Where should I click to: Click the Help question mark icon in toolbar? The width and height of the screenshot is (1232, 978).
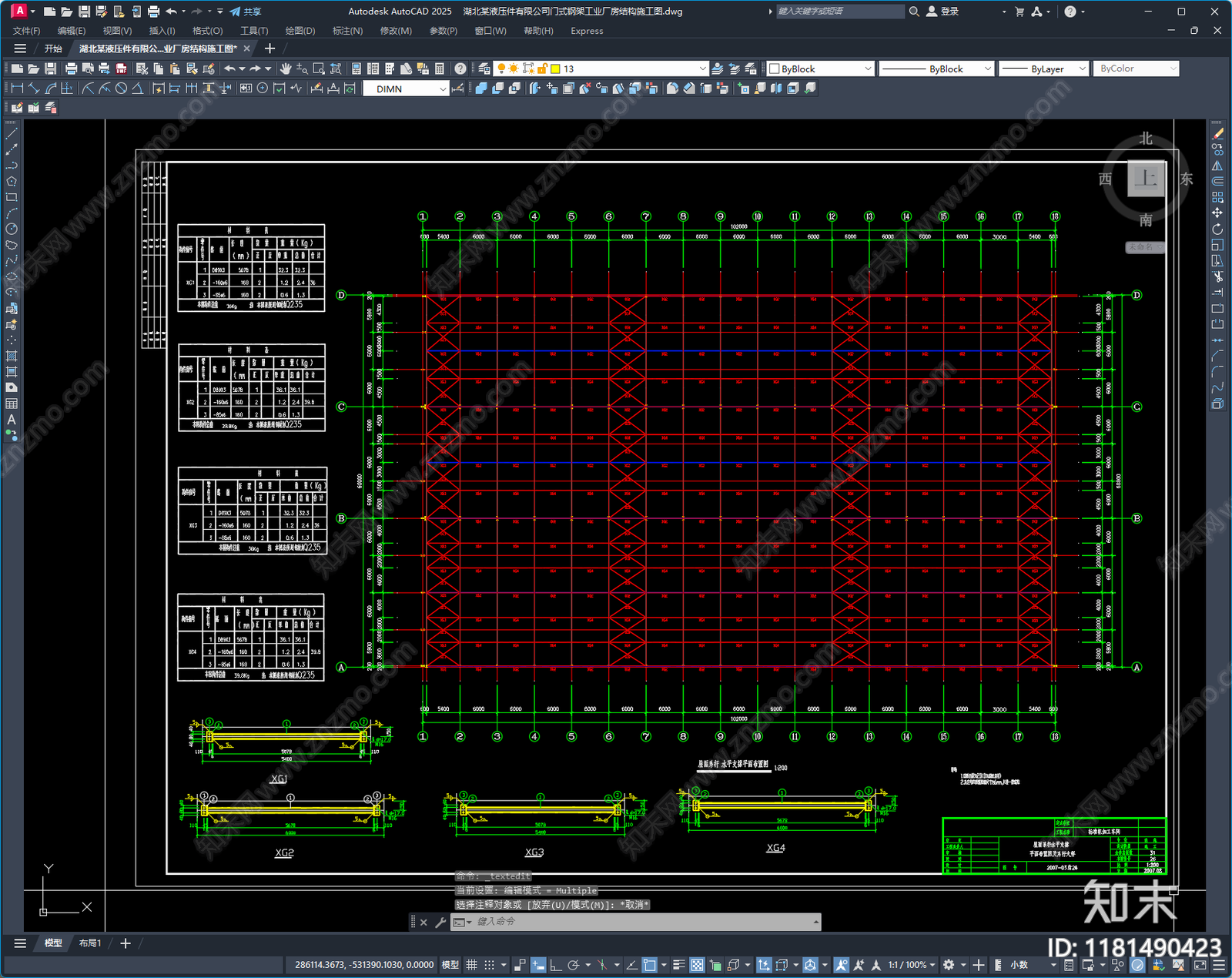coord(460,69)
